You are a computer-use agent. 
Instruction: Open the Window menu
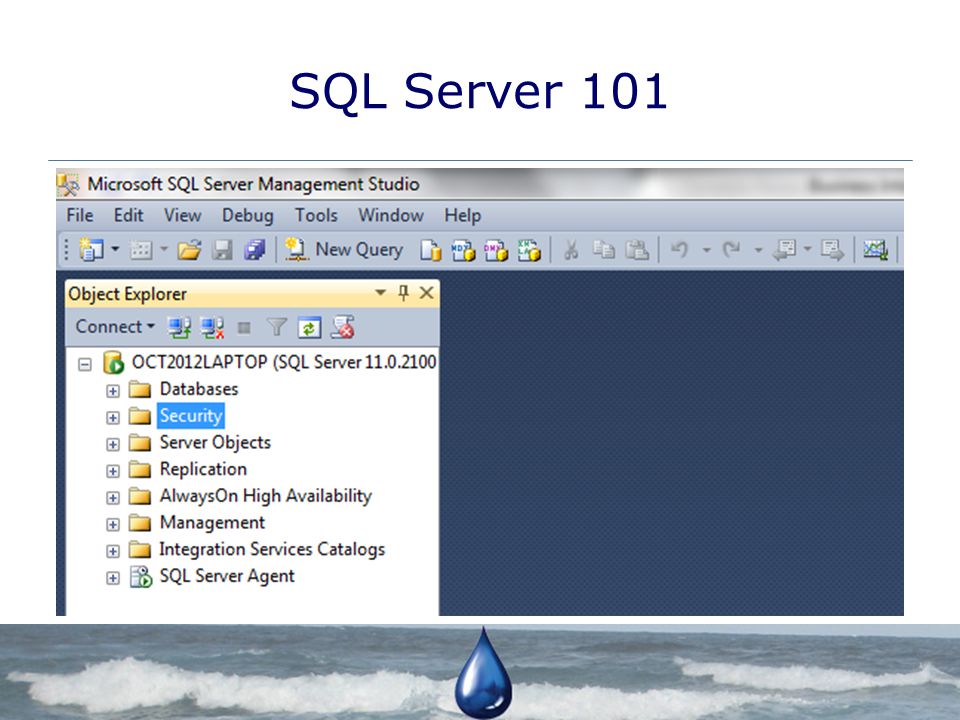click(391, 216)
